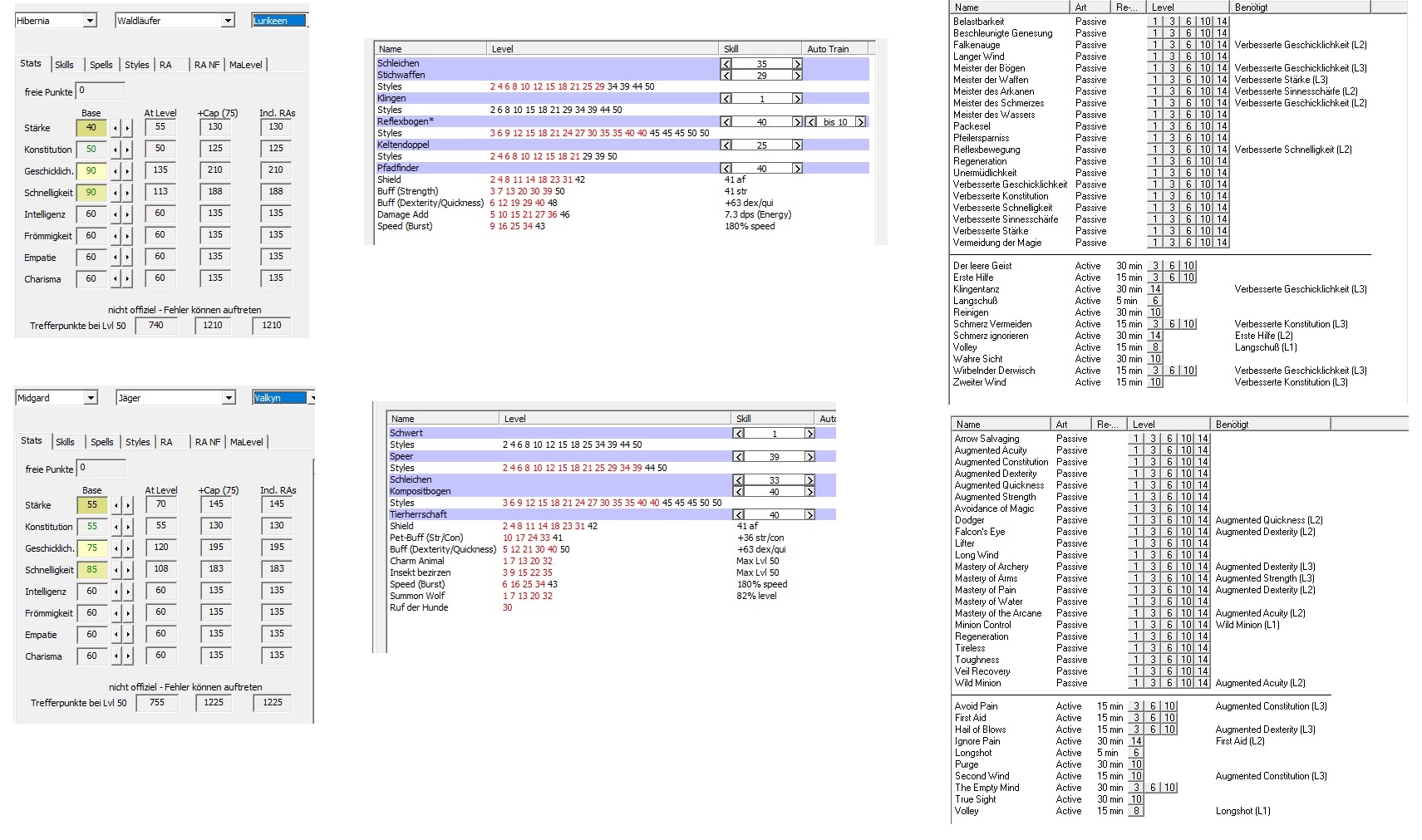The image size is (1422, 840).
Task: Increase Speer skill with right arrow
Action: point(809,457)
